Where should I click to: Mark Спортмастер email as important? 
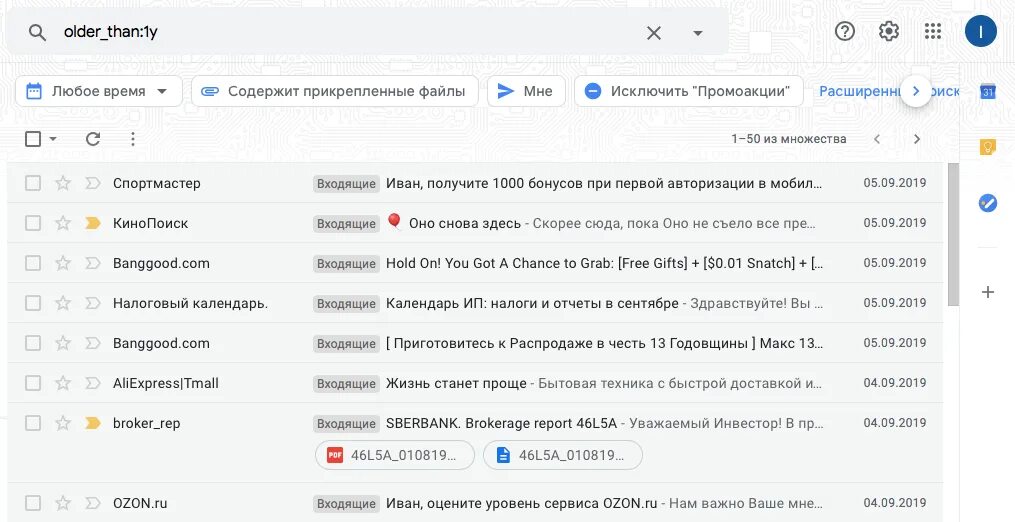pos(93,183)
